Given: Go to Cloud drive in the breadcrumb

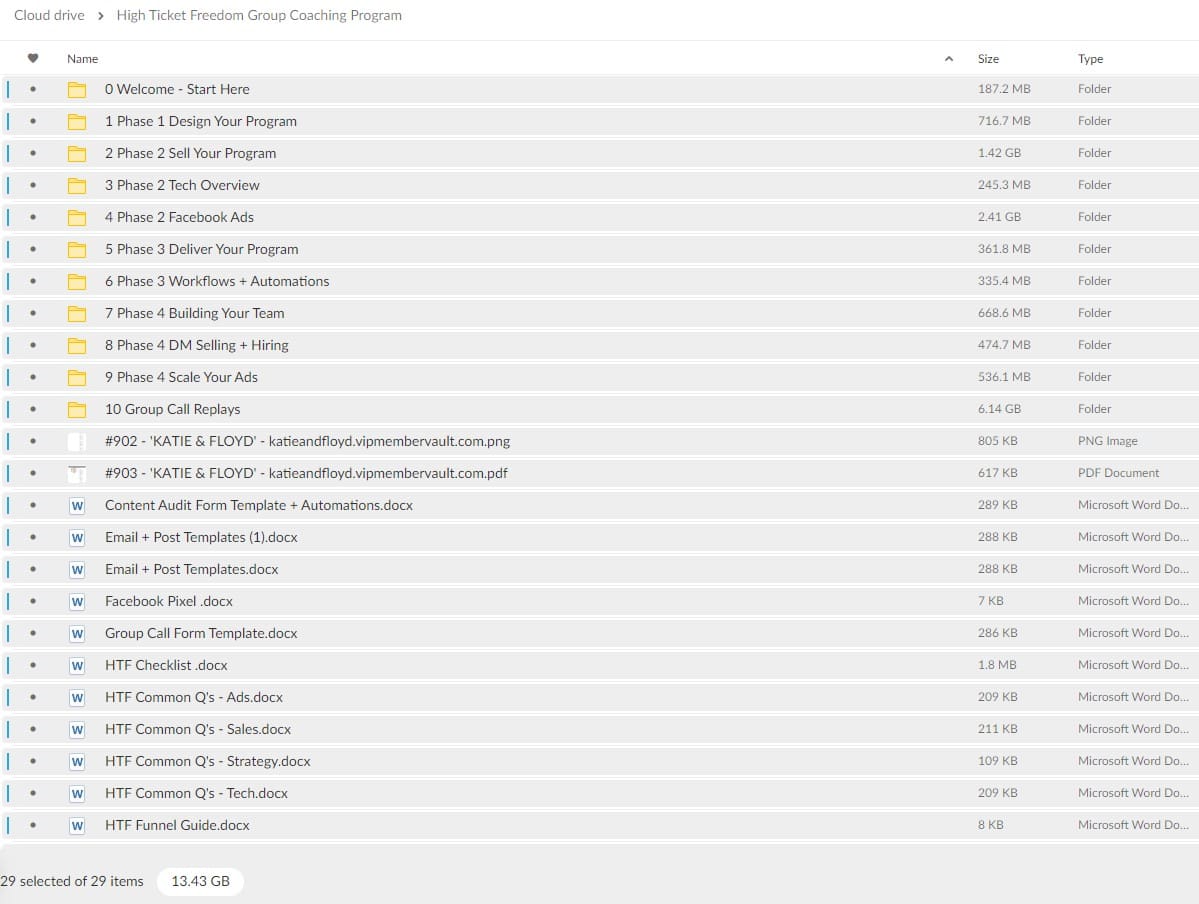Looking at the screenshot, I should [x=47, y=15].
